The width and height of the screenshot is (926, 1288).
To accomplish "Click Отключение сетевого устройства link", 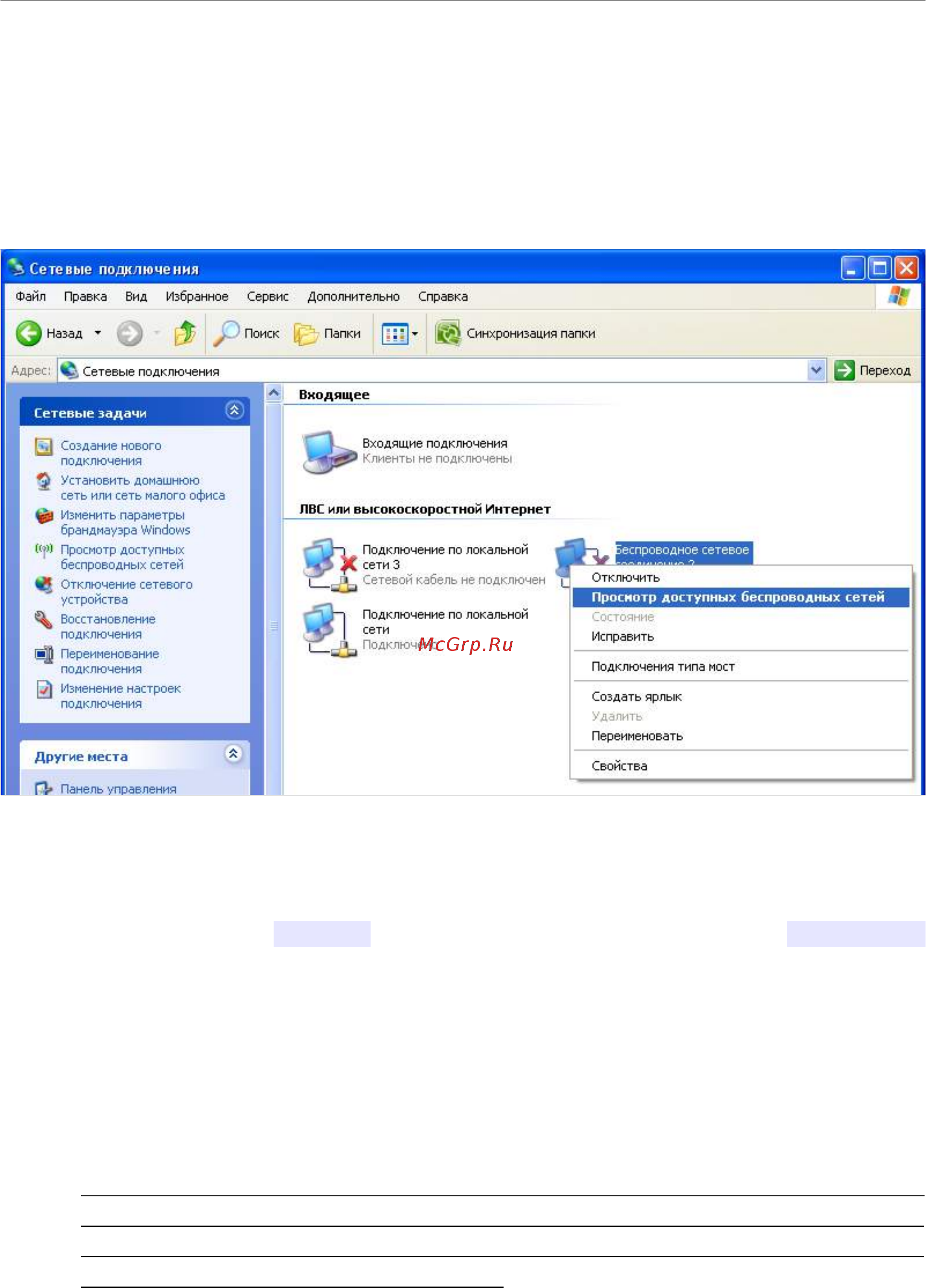I will pyautogui.click(x=126, y=592).
